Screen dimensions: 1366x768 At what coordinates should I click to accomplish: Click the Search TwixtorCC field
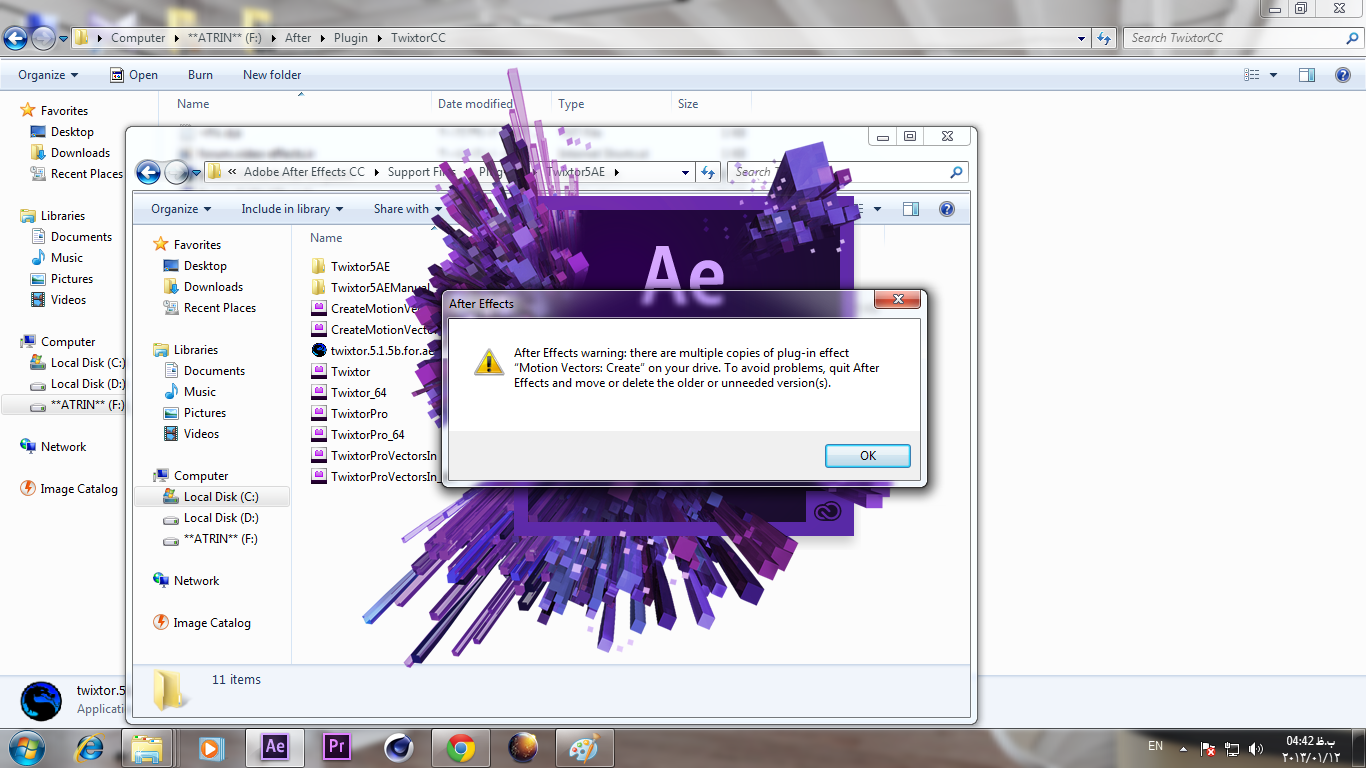[x=1244, y=38]
